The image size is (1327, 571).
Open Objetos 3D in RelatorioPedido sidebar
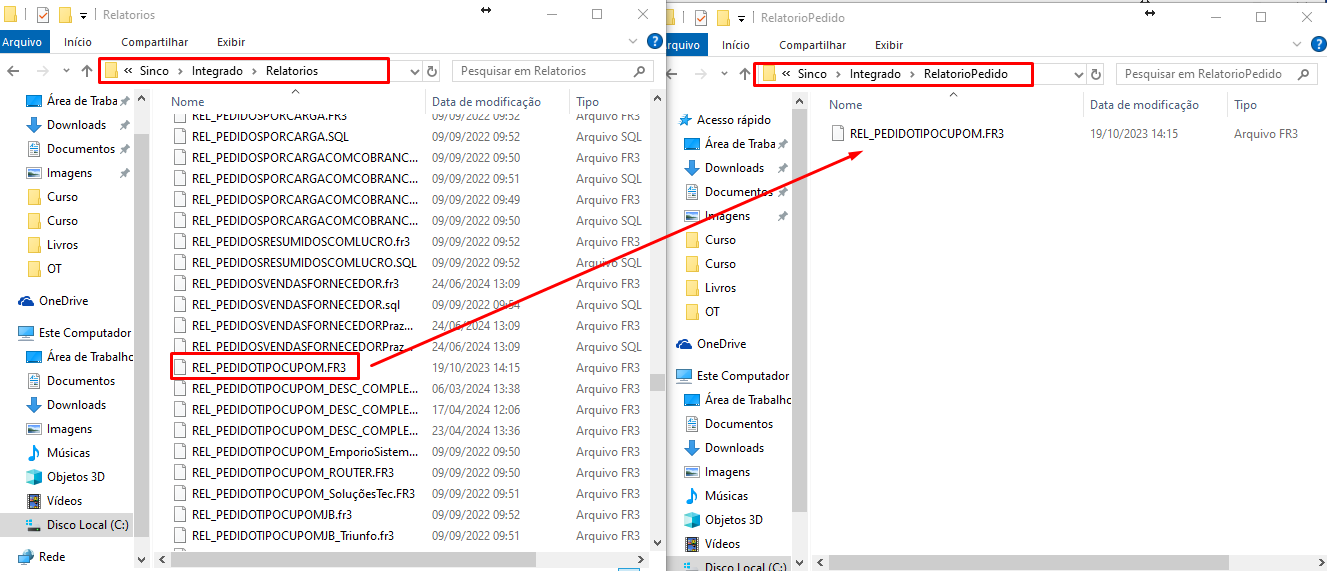tap(733, 520)
